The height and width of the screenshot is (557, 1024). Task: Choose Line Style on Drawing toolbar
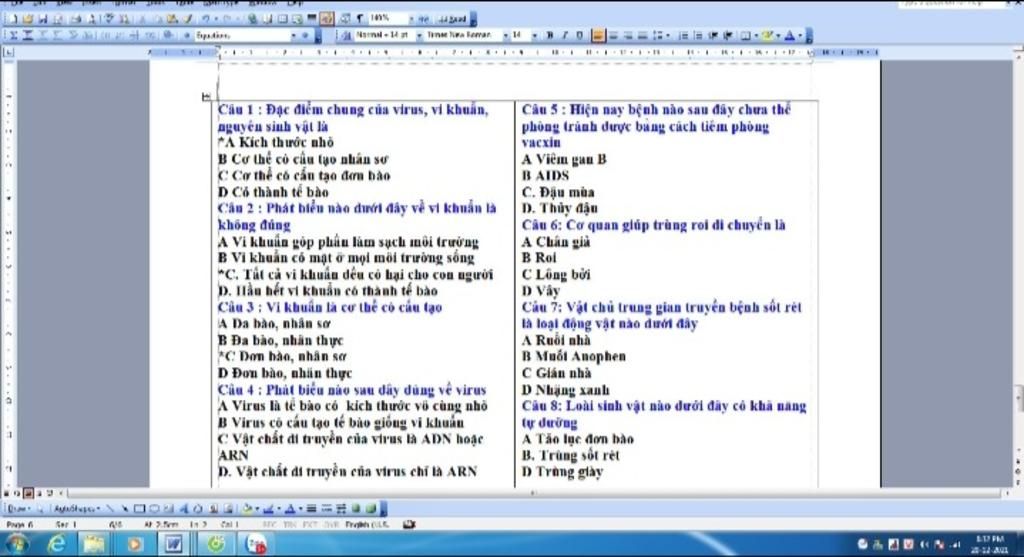click(x=312, y=509)
